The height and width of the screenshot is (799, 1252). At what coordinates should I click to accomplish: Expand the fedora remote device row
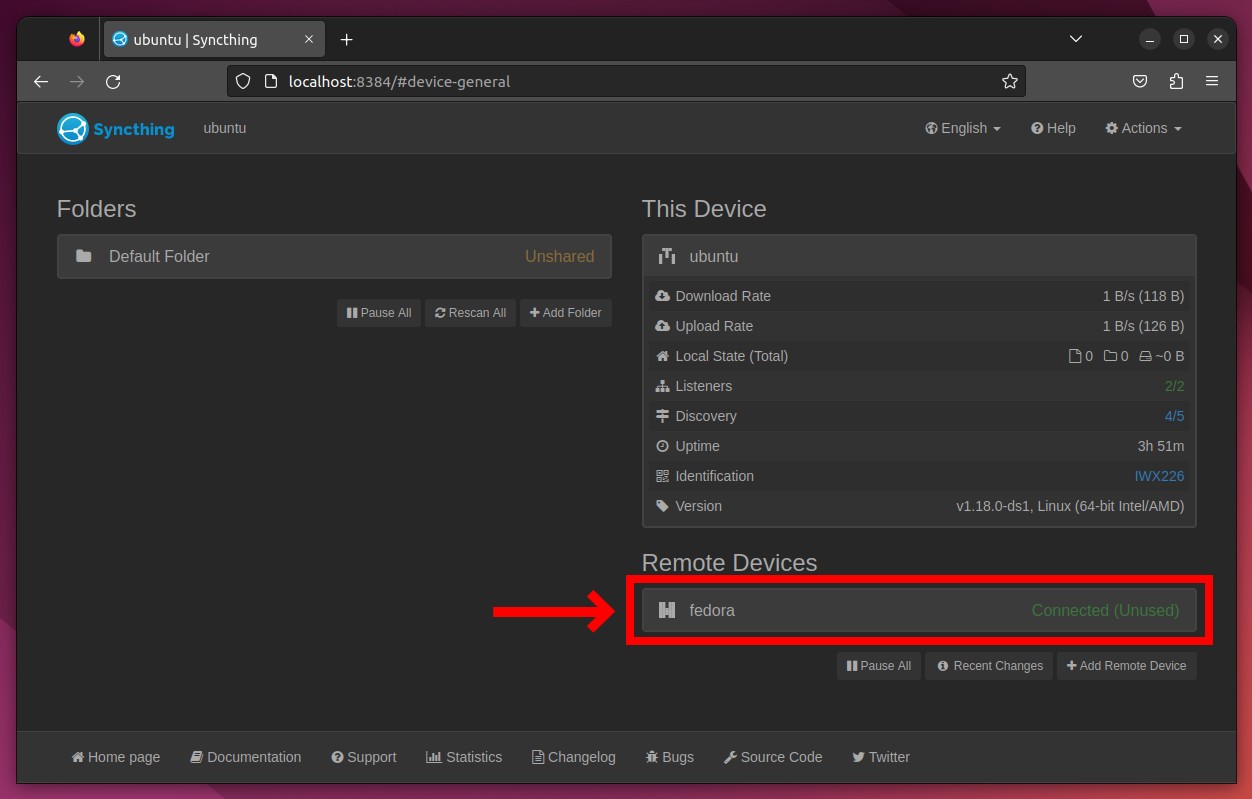pyautogui.click(x=919, y=610)
